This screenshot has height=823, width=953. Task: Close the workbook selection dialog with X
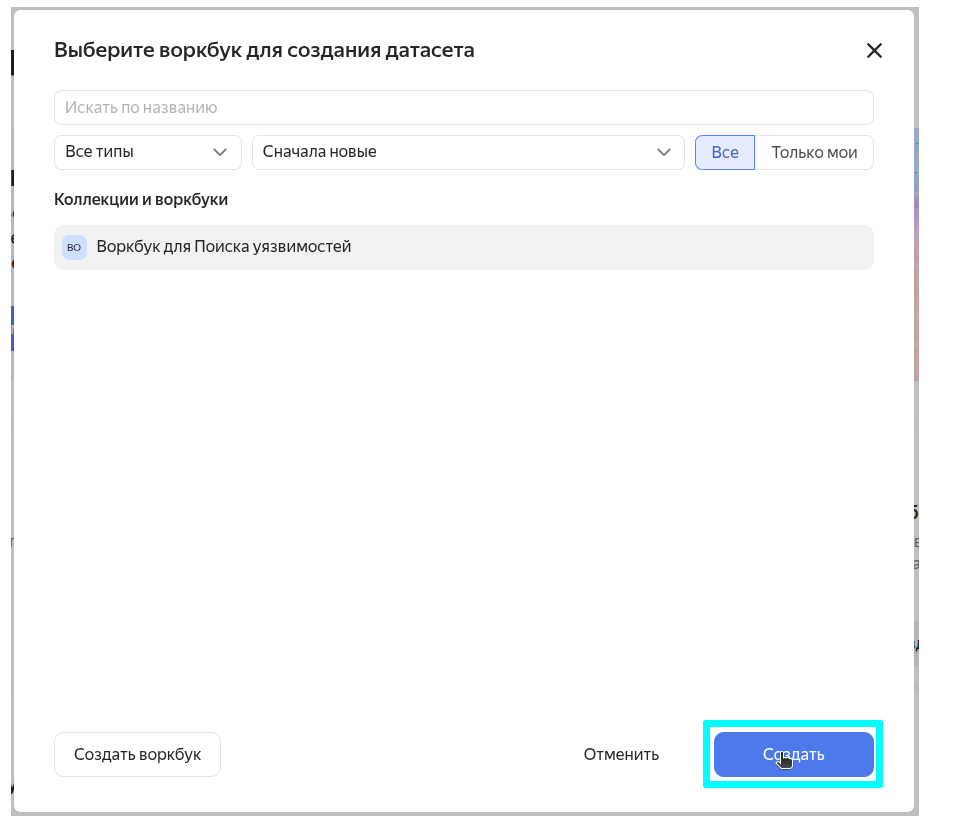pos(874,51)
